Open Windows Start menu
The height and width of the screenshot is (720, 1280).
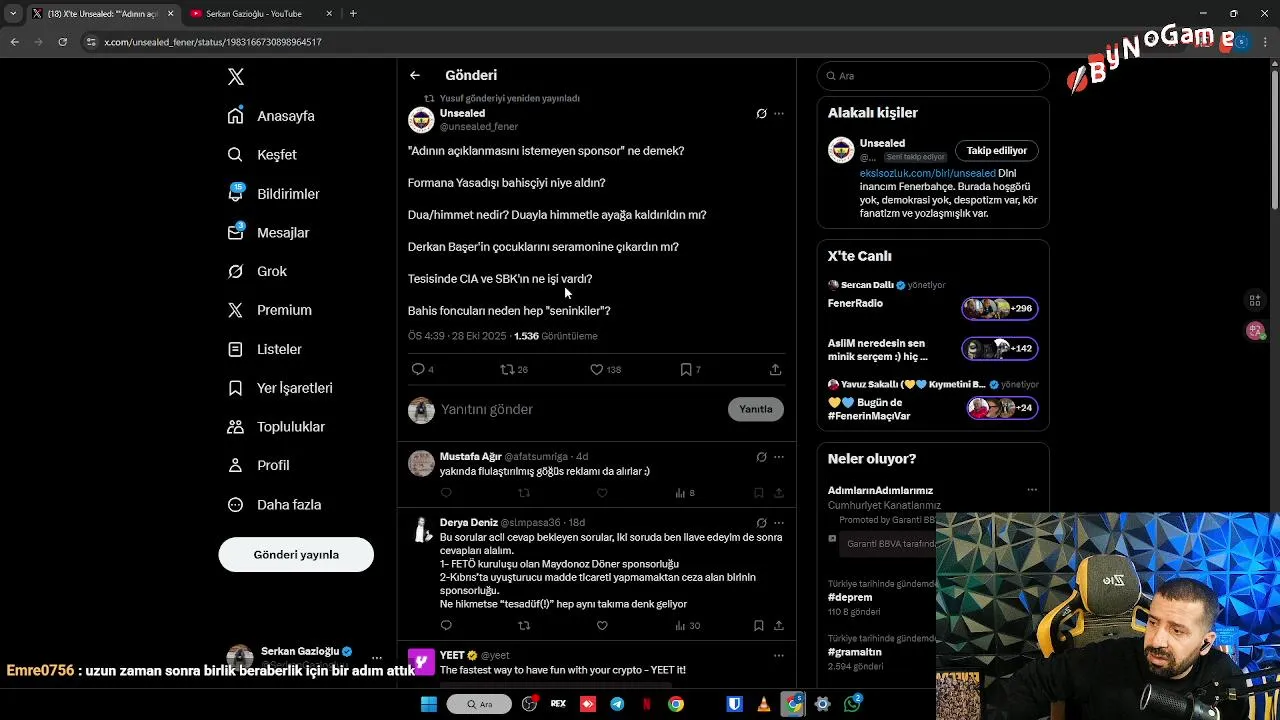[429, 704]
